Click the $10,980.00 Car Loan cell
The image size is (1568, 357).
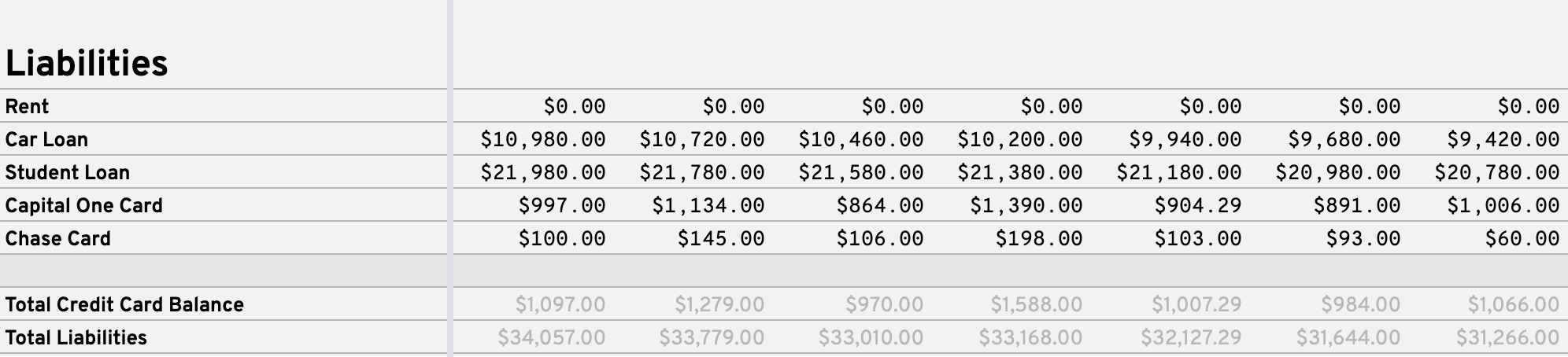(x=543, y=139)
